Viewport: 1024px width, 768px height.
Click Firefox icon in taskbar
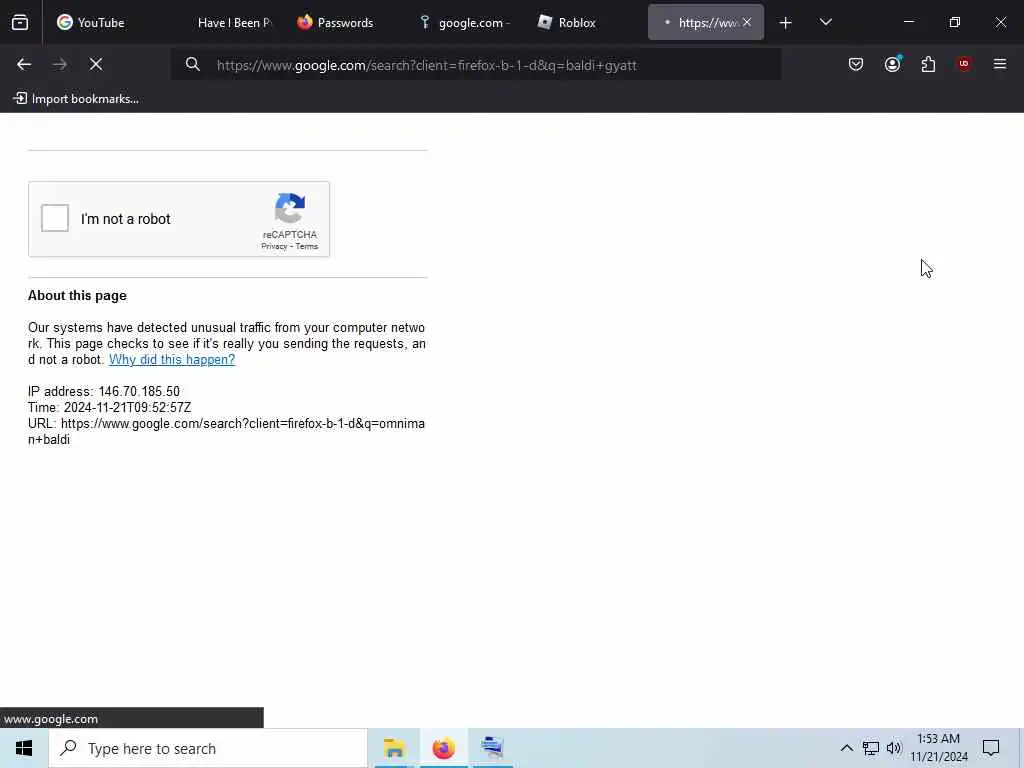443,748
